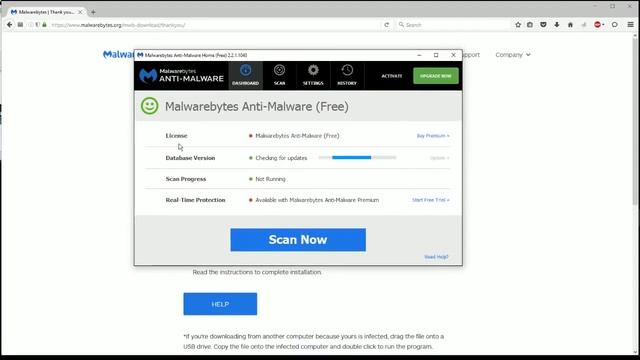
Task: Click the Firefox address bar URL
Action: [x=118, y=25]
